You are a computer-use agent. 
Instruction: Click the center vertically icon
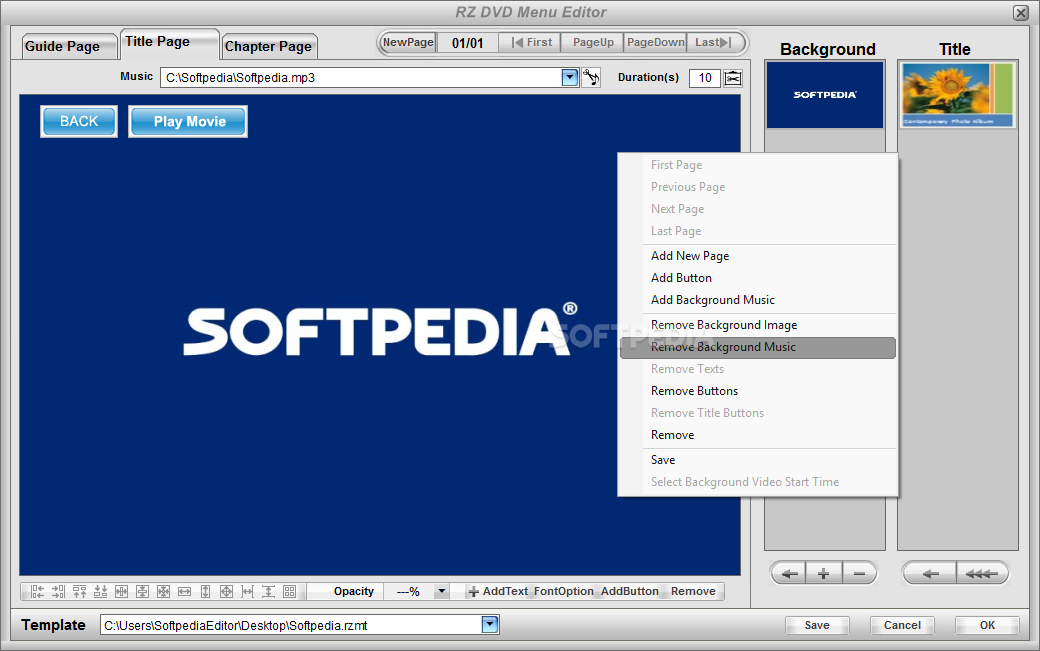[x=143, y=591]
